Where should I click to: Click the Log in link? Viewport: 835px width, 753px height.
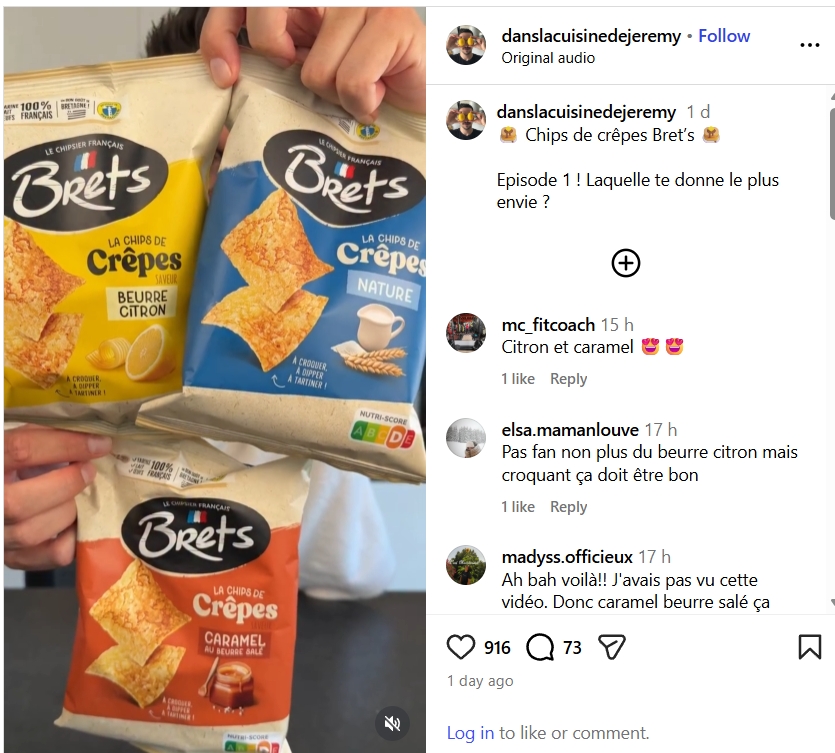tap(470, 733)
